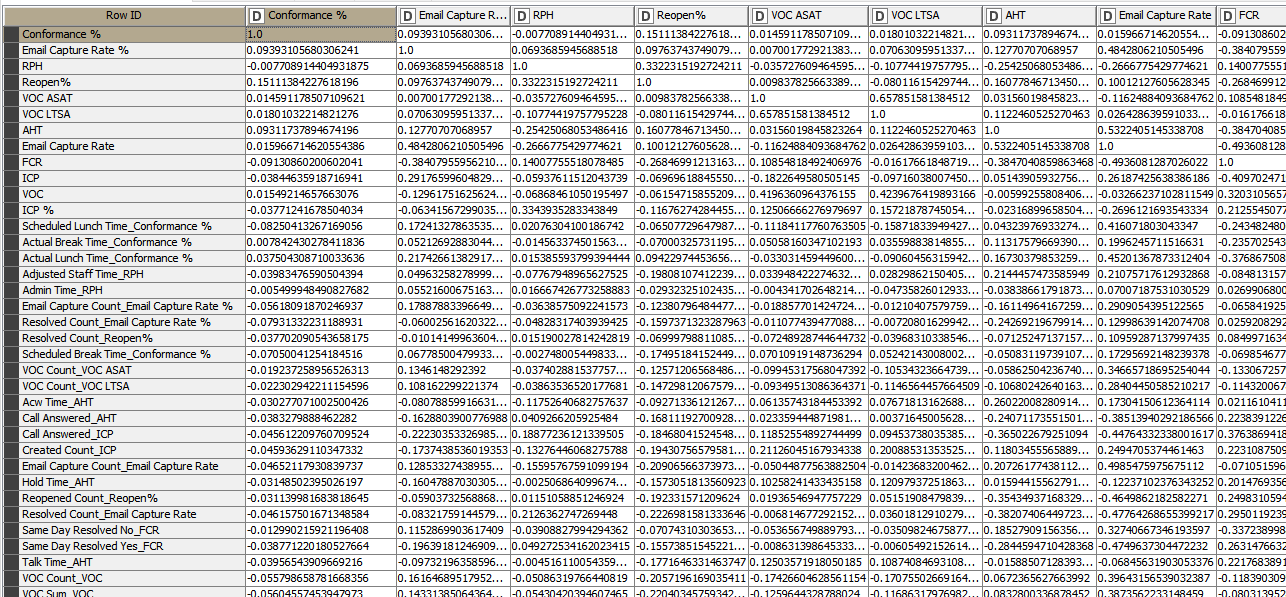1286x597 pixels.
Task: Click the D type icon on Reopen% column
Action: point(645,16)
